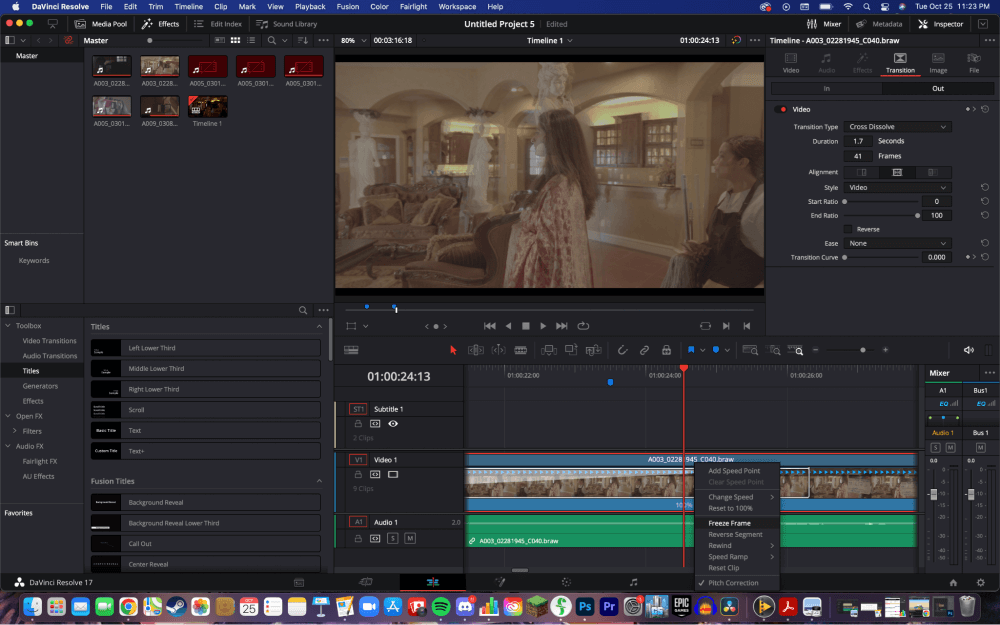Open the Fairlight page icon
This screenshot has height=625, width=1000.
633,582
